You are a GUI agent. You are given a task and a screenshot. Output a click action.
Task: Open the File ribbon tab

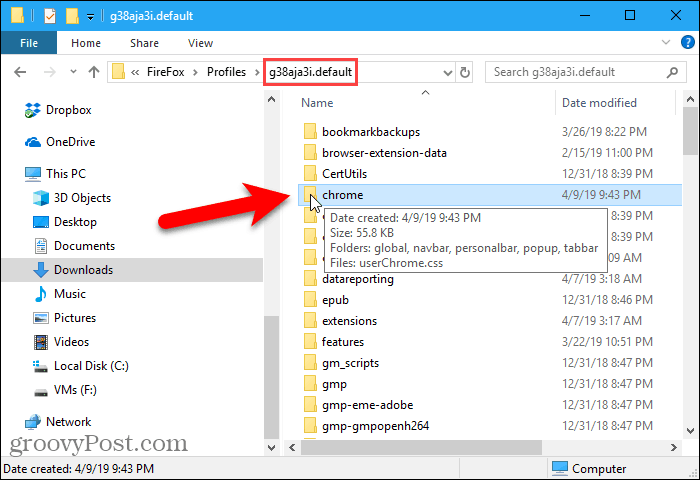pos(29,43)
